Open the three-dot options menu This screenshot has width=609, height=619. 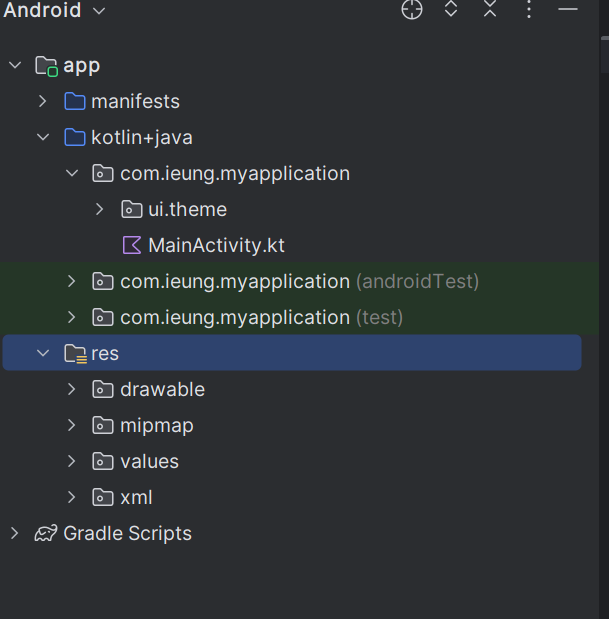[x=529, y=9]
